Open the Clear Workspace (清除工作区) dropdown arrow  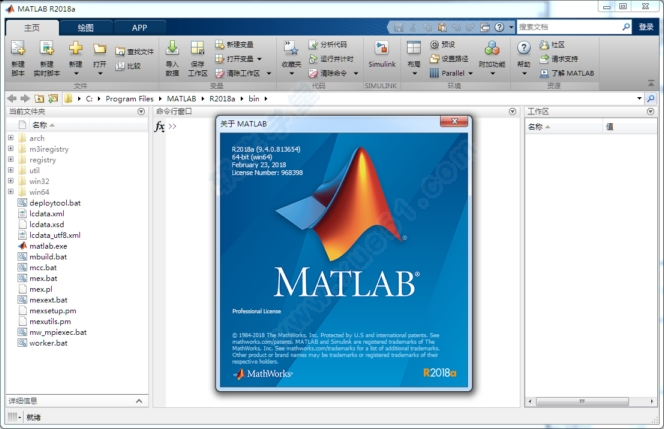tap(269, 73)
